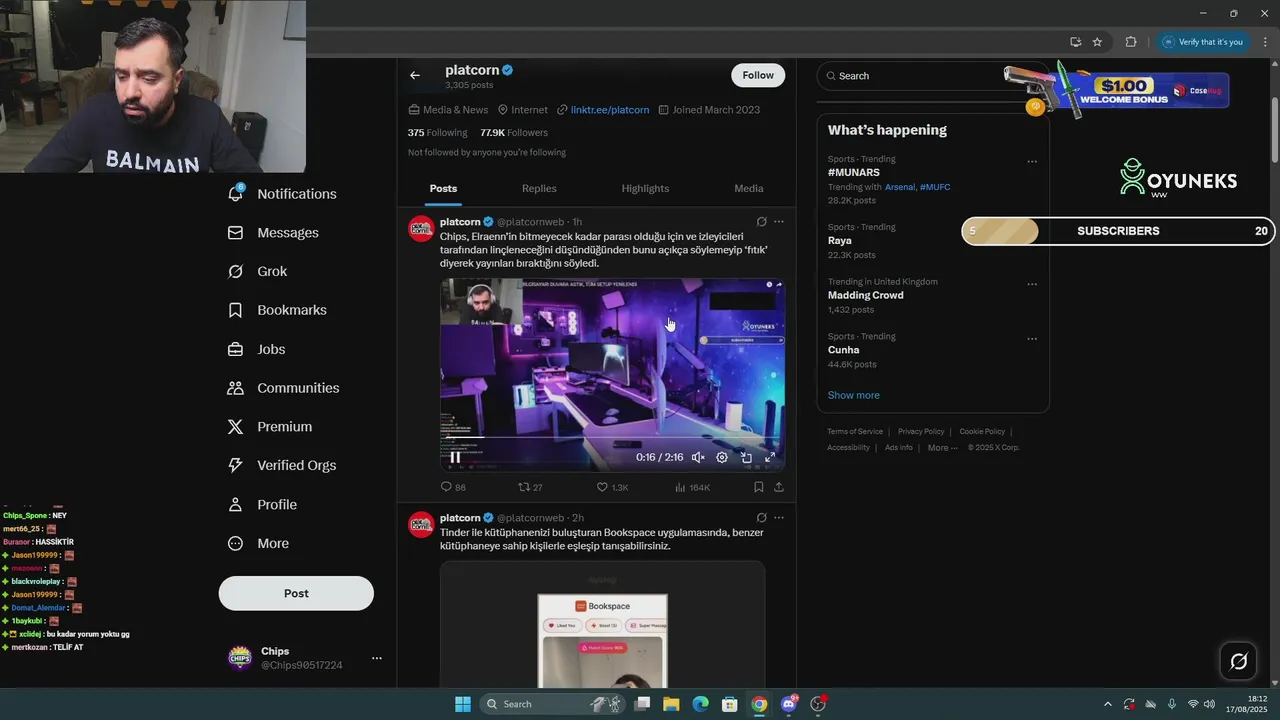Expand the video to fullscreen
Image resolution: width=1280 pixels, height=720 pixels.
click(770, 457)
